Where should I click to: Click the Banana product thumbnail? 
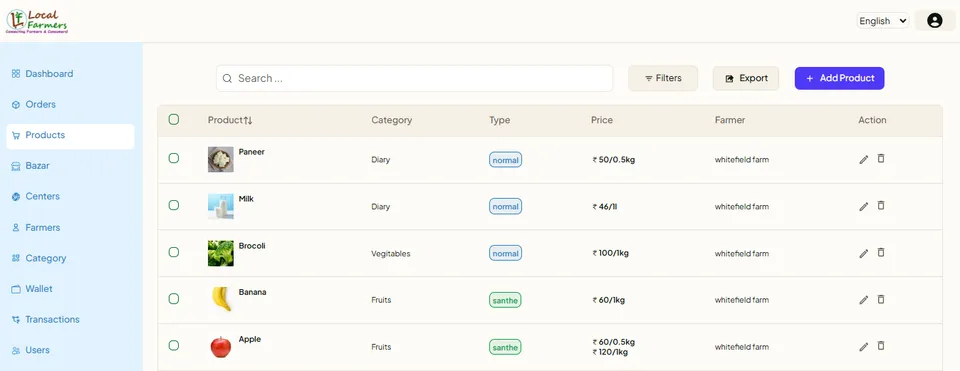(x=220, y=299)
